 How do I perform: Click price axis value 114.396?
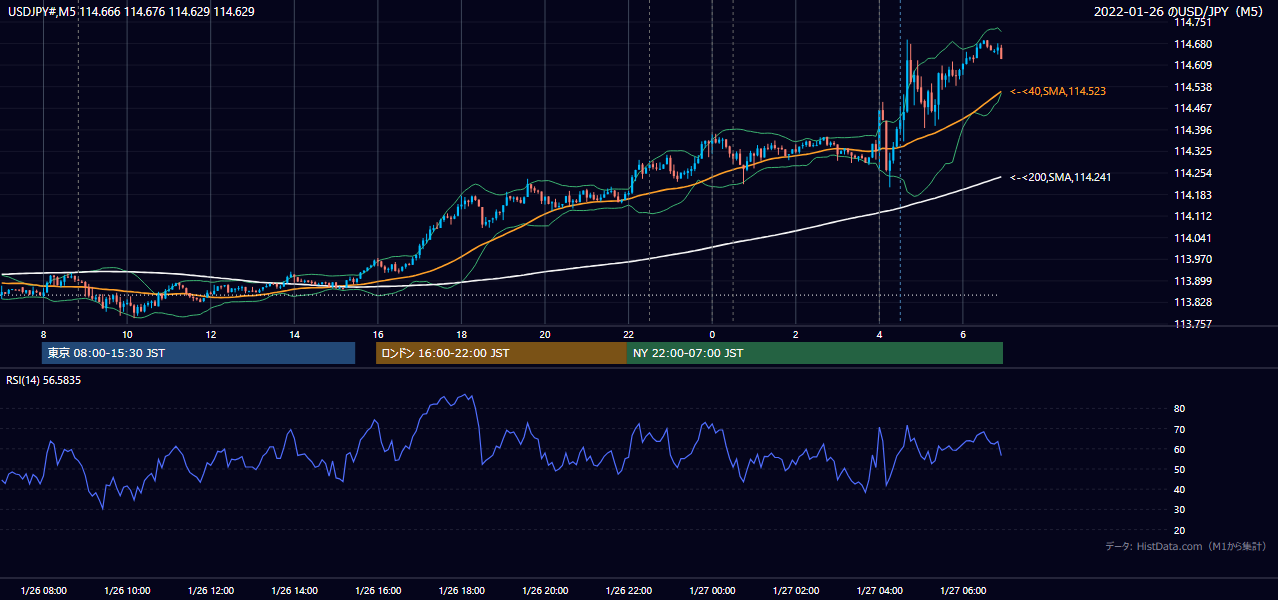(1192, 130)
